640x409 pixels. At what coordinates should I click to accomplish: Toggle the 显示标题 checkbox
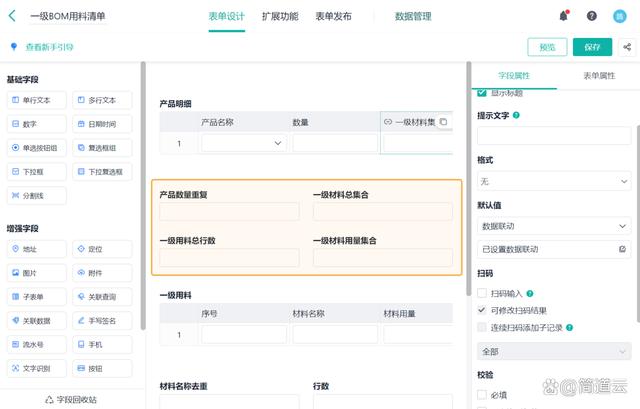[482, 93]
